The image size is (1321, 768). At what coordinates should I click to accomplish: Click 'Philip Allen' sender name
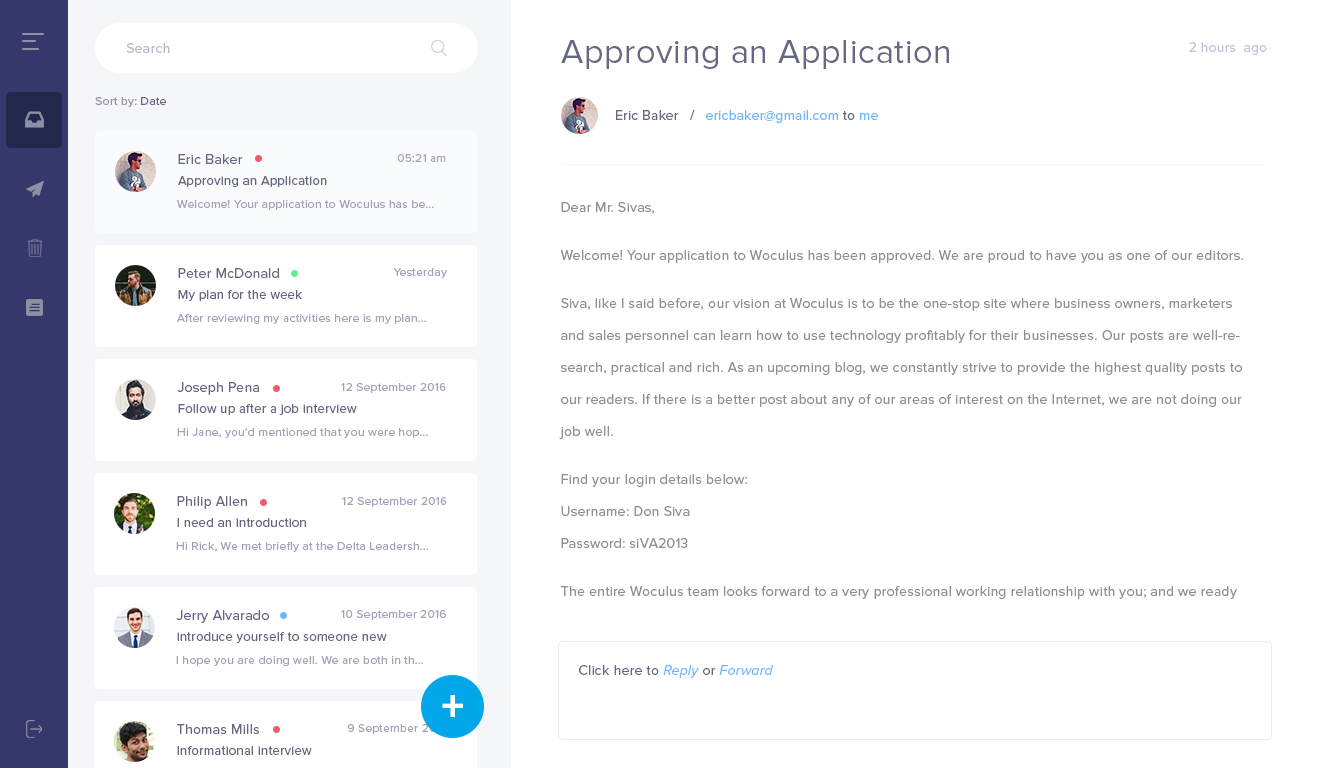pos(212,501)
